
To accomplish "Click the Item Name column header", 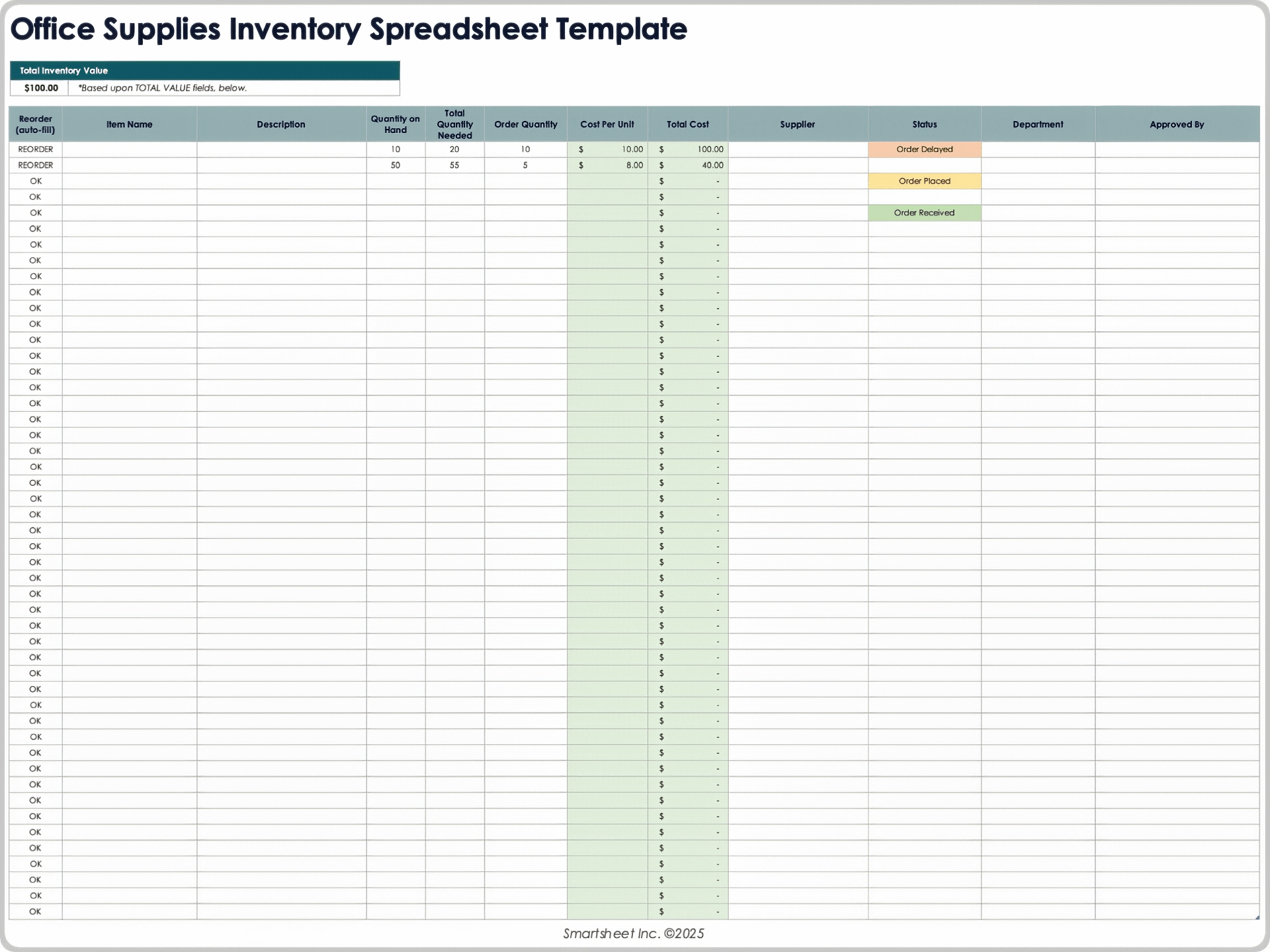I will [x=129, y=124].
